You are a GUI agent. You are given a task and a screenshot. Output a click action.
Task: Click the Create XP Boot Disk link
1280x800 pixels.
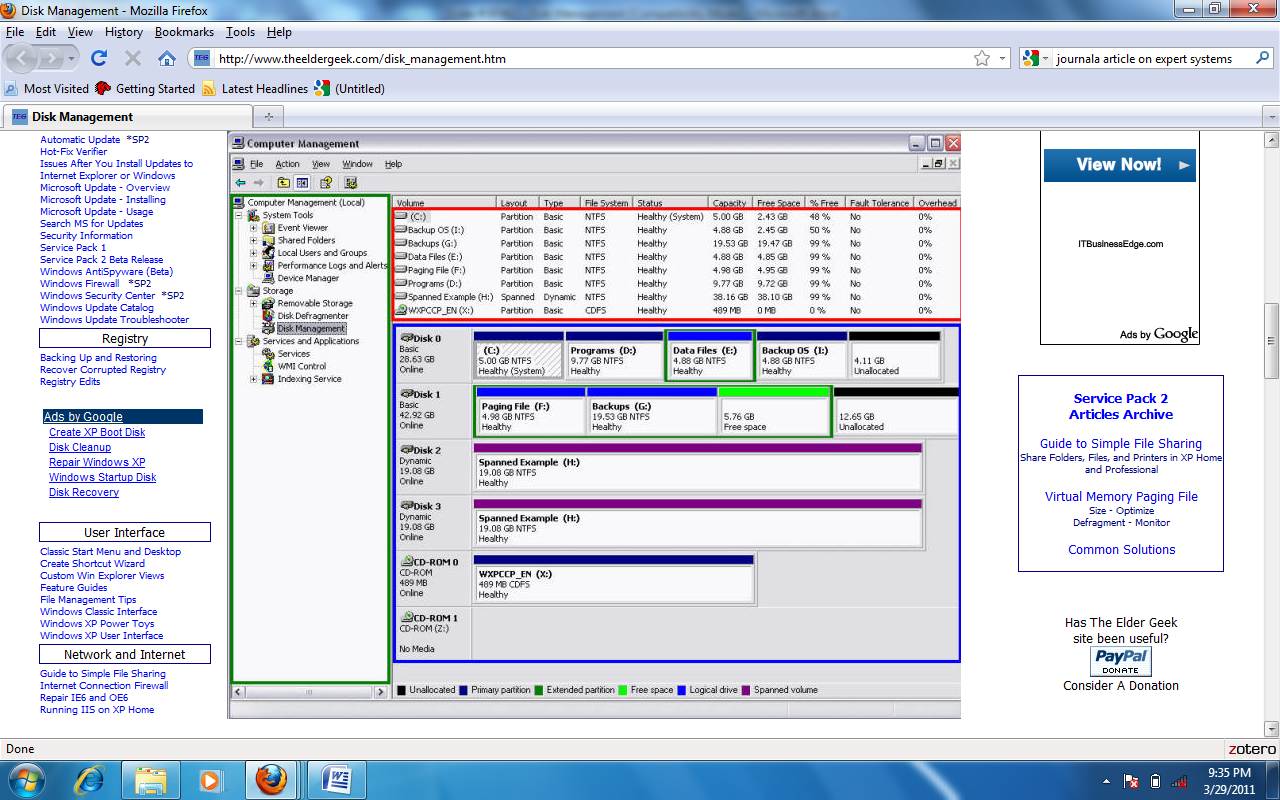[x=97, y=432]
